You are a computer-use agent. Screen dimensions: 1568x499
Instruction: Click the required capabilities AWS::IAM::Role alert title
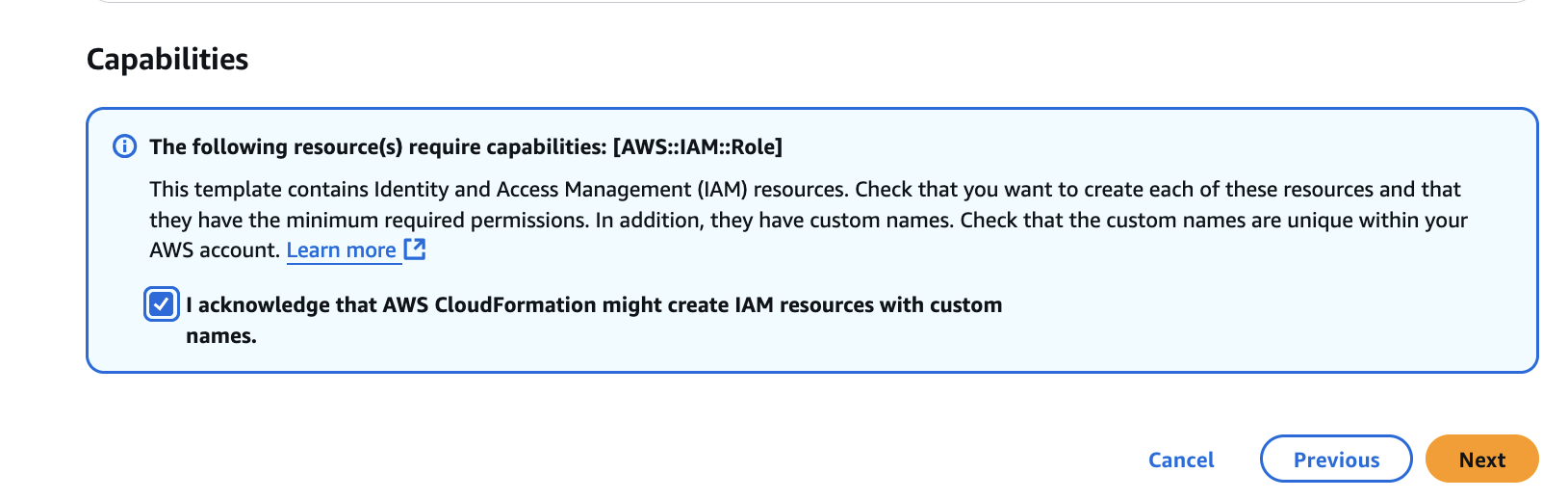466,146
